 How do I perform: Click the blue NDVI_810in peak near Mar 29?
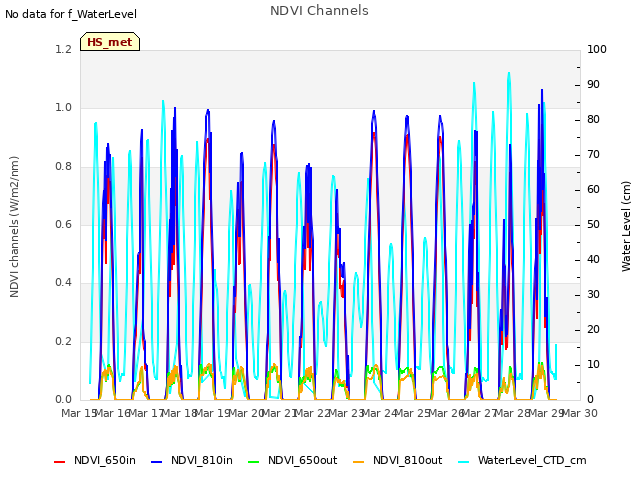[542, 90]
